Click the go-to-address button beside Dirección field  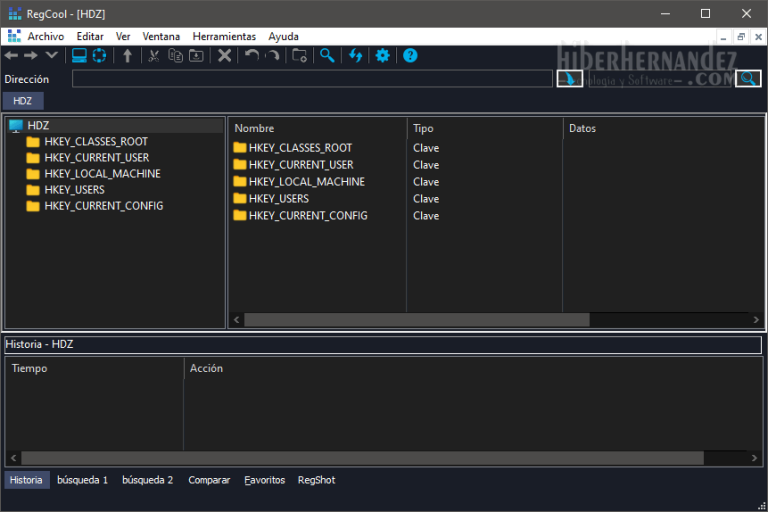tap(570, 79)
